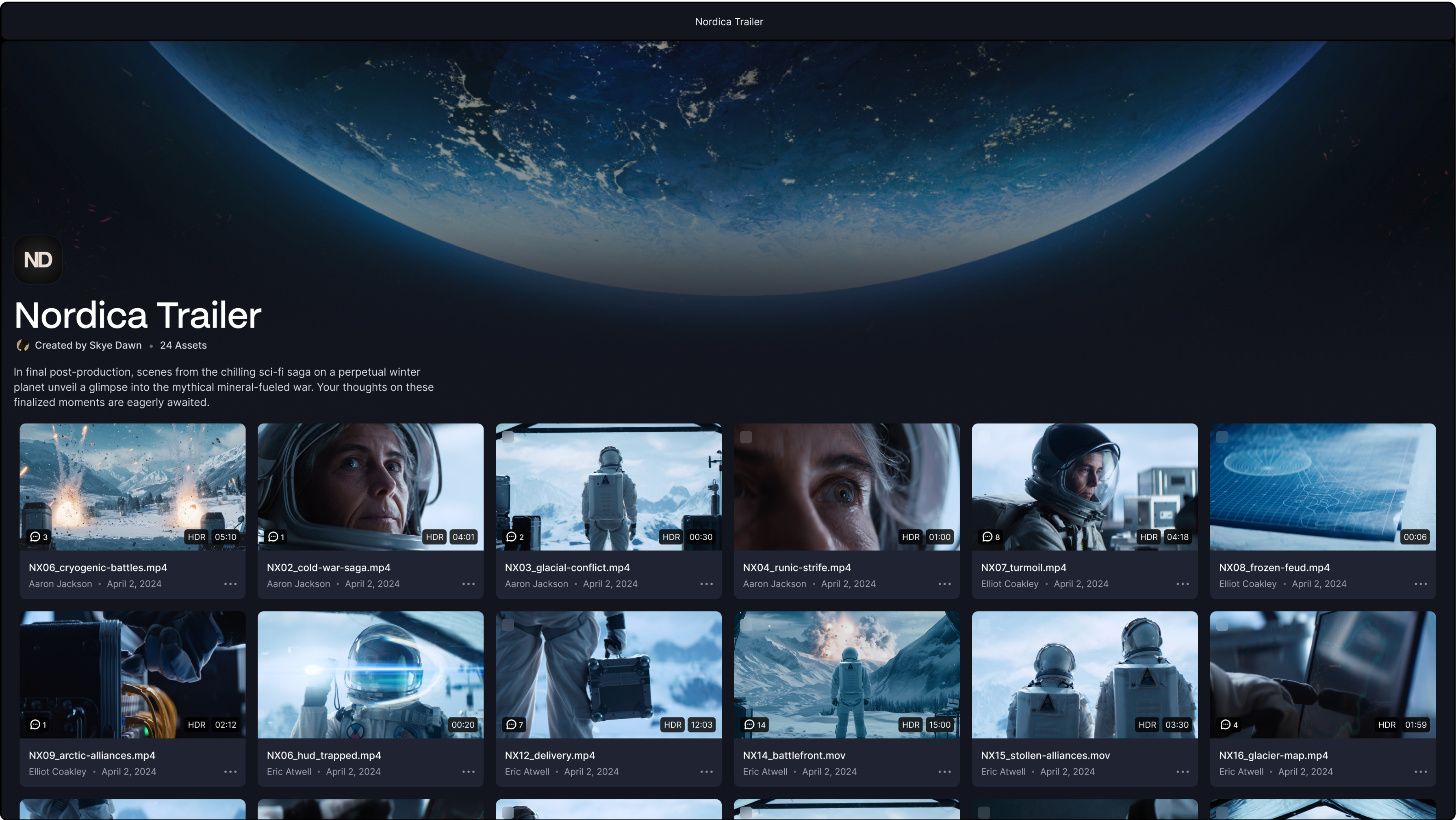Open ellipsis menu on NX09_arctic-alliances.mp4

(x=230, y=771)
